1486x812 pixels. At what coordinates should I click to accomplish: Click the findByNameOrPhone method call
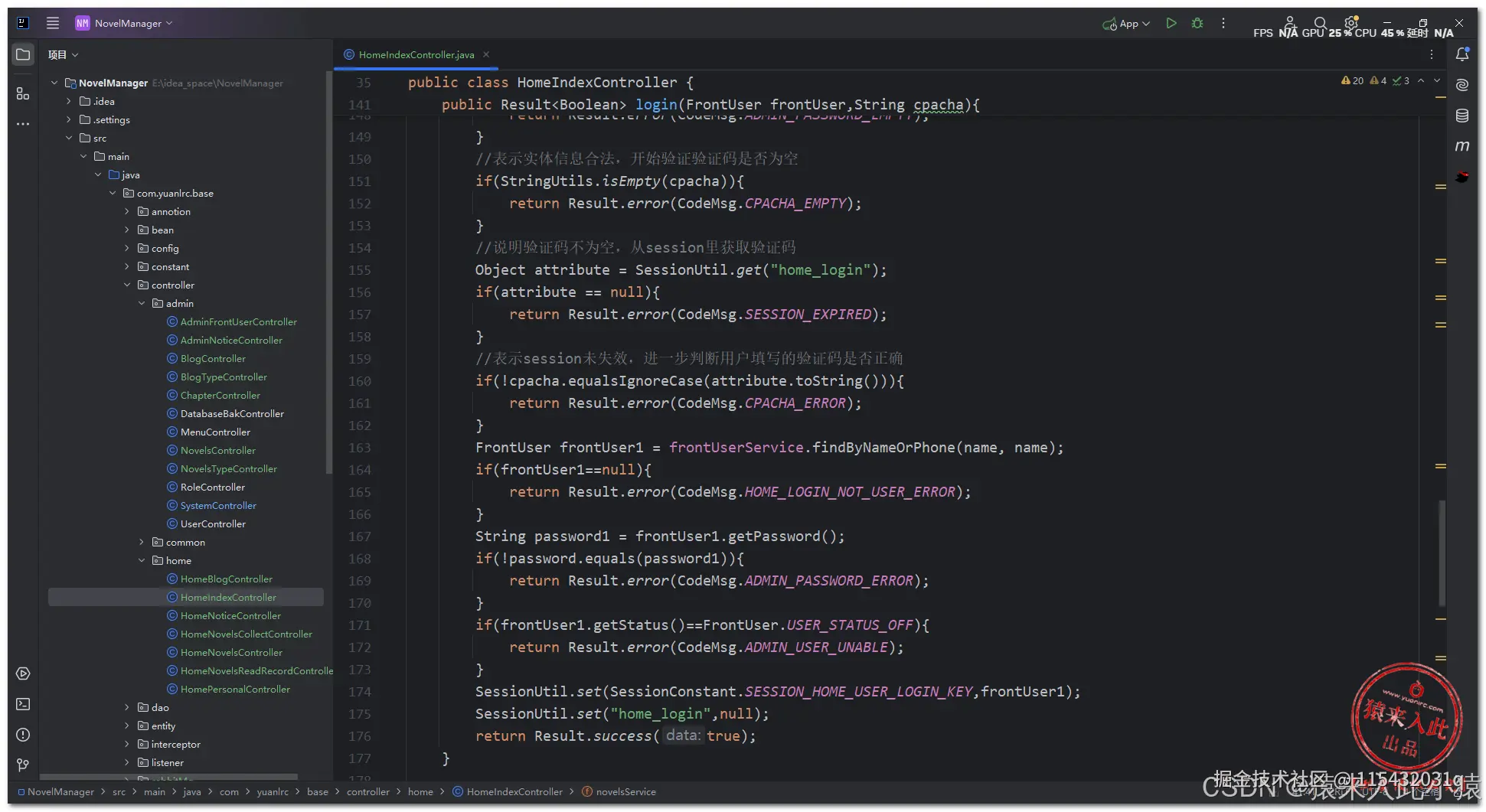[883, 448]
